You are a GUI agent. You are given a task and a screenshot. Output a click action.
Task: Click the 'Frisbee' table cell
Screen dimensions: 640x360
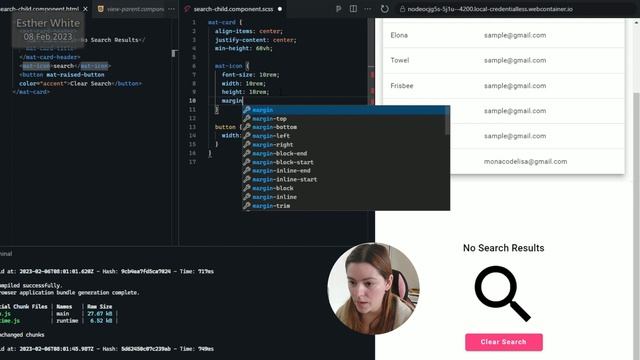pyautogui.click(x=402, y=86)
